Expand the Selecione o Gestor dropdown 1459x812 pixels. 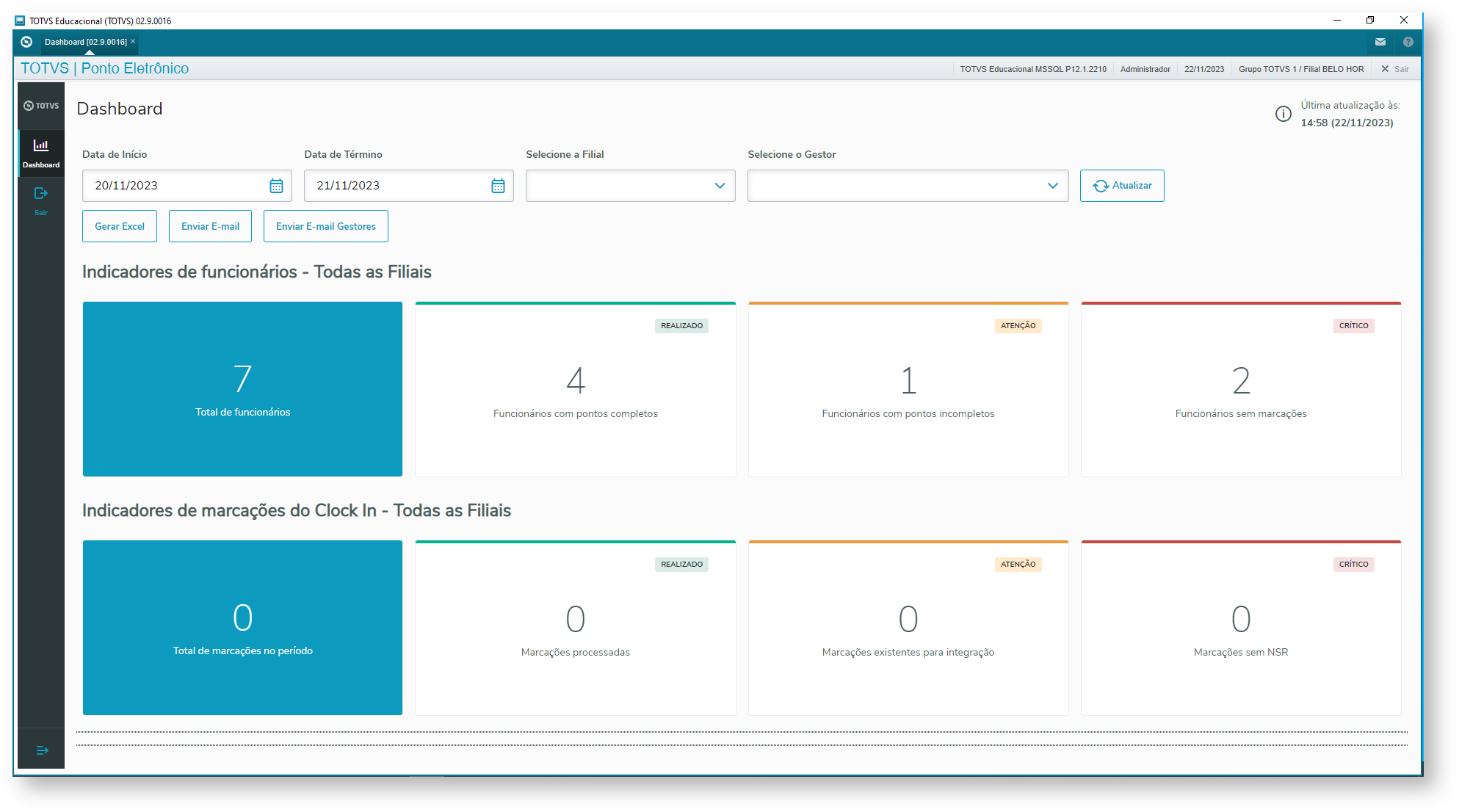(1052, 186)
